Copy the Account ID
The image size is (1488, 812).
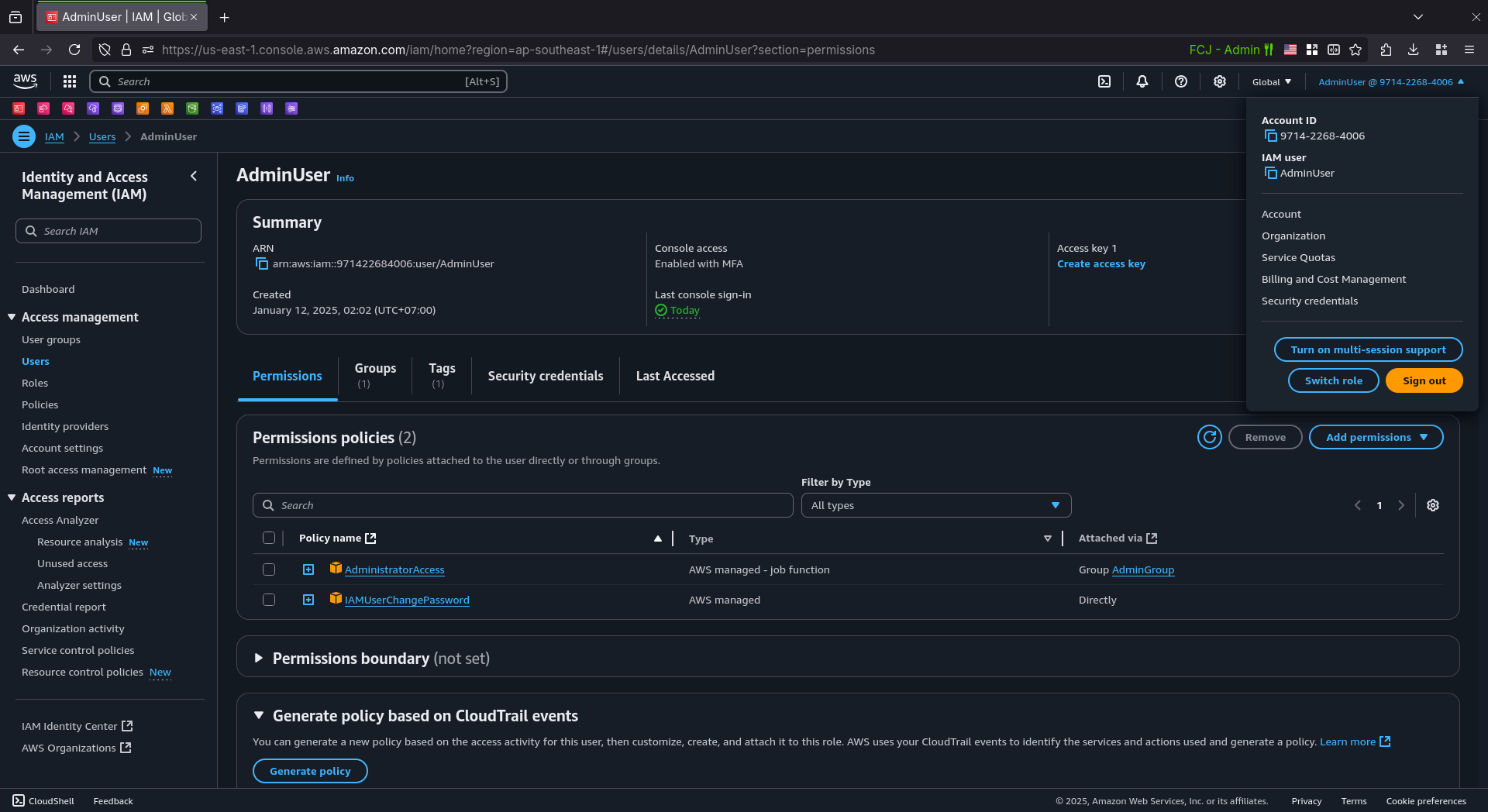click(x=1270, y=136)
